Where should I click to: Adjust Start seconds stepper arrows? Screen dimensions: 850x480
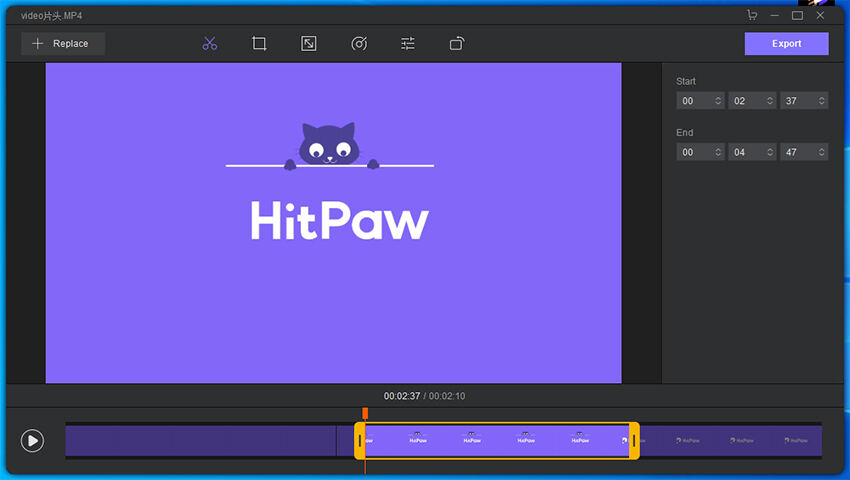(822, 101)
